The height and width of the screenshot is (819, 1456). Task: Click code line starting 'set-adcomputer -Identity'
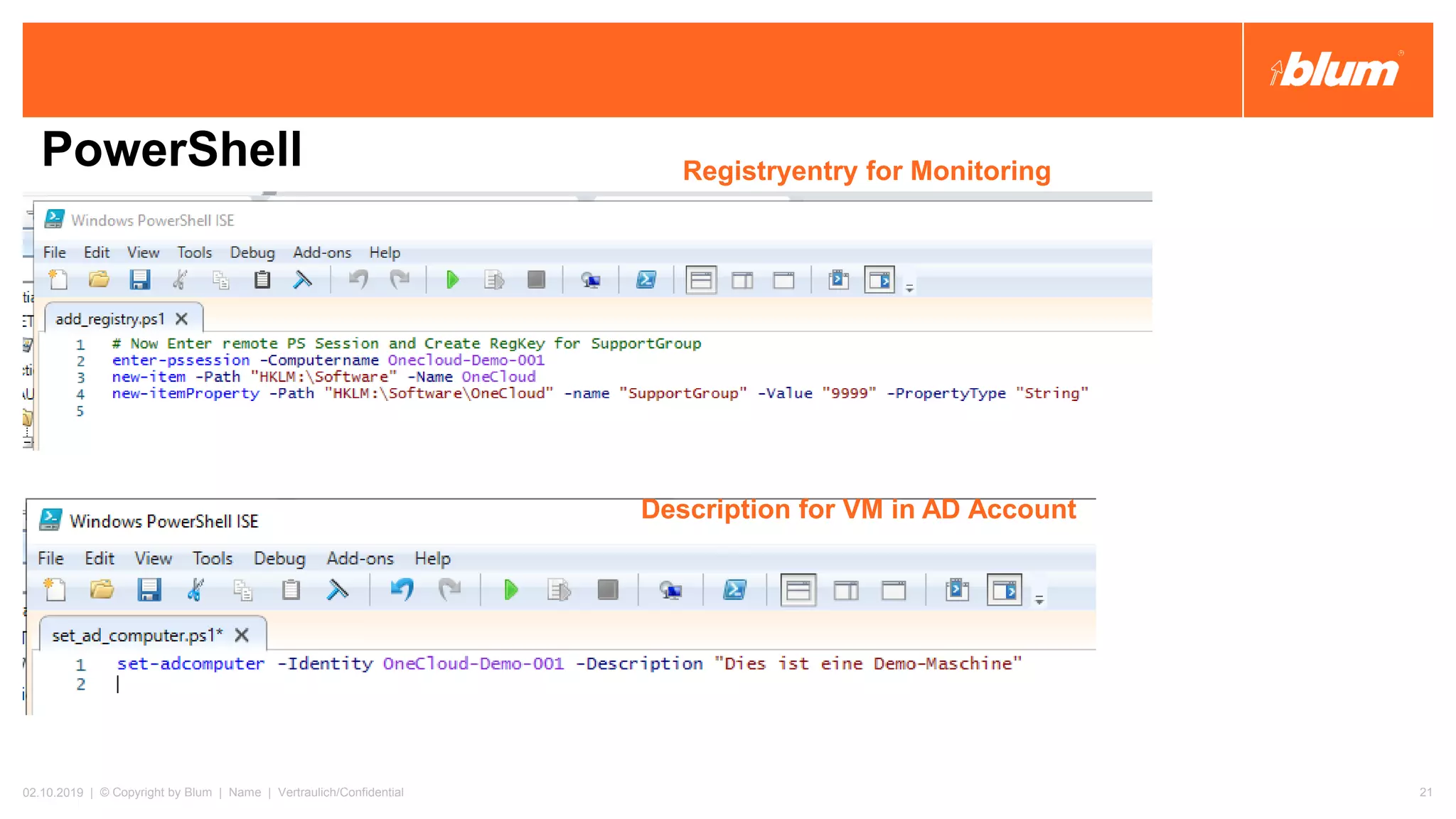(569, 663)
